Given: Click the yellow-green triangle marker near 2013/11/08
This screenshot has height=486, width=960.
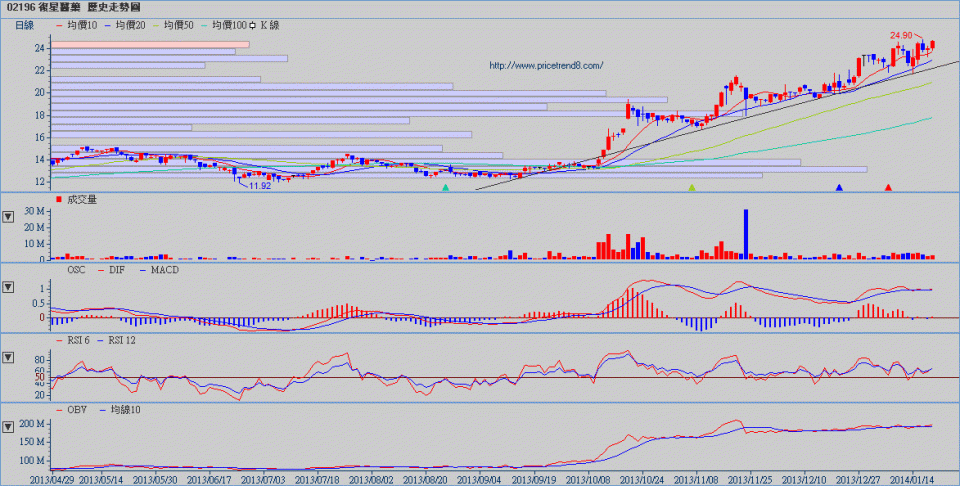Looking at the screenshot, I should [691, 187].
